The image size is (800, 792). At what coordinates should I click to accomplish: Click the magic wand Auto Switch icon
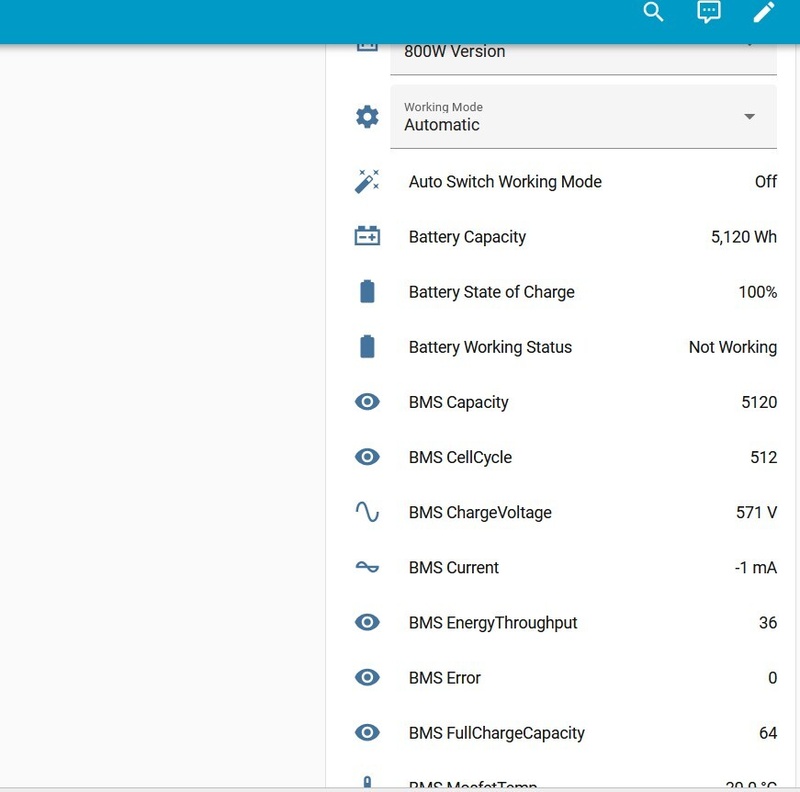[367, 181]
